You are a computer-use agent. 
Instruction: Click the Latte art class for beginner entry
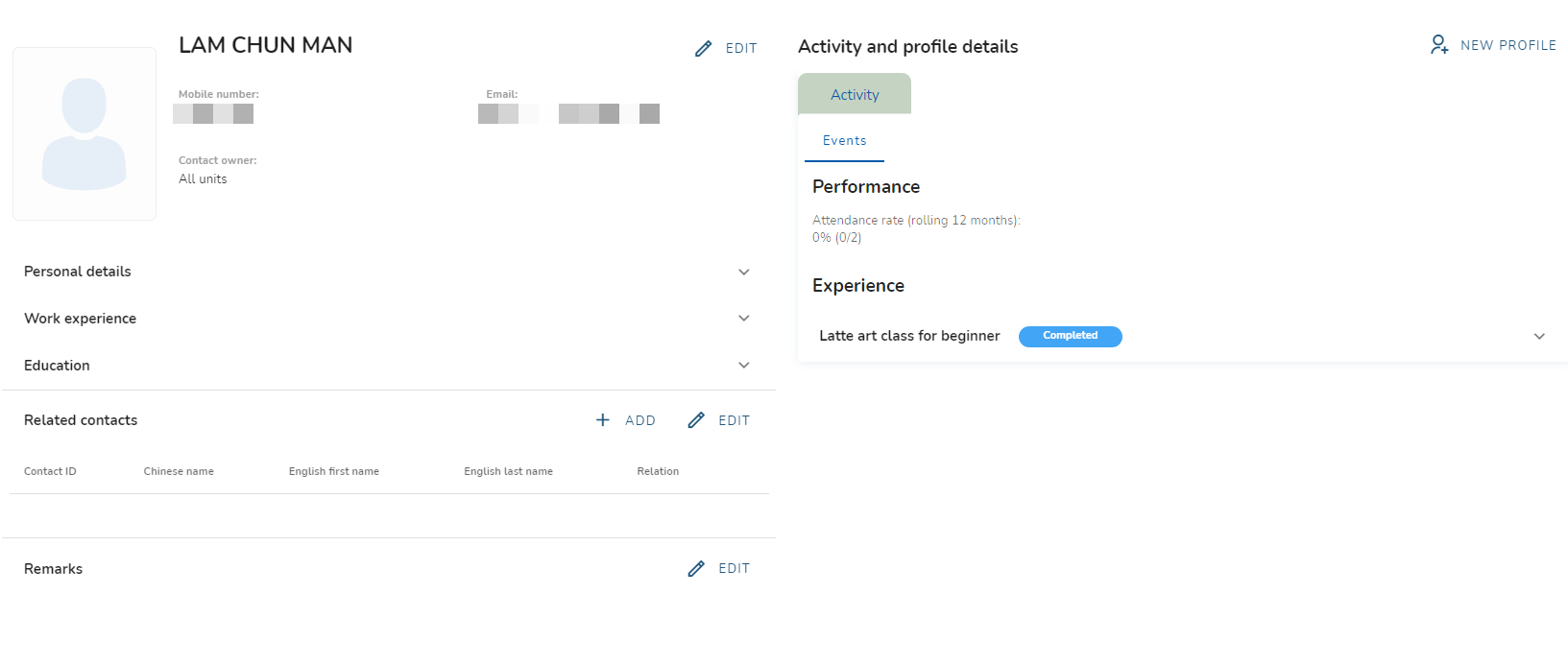(x=909, y=336)
